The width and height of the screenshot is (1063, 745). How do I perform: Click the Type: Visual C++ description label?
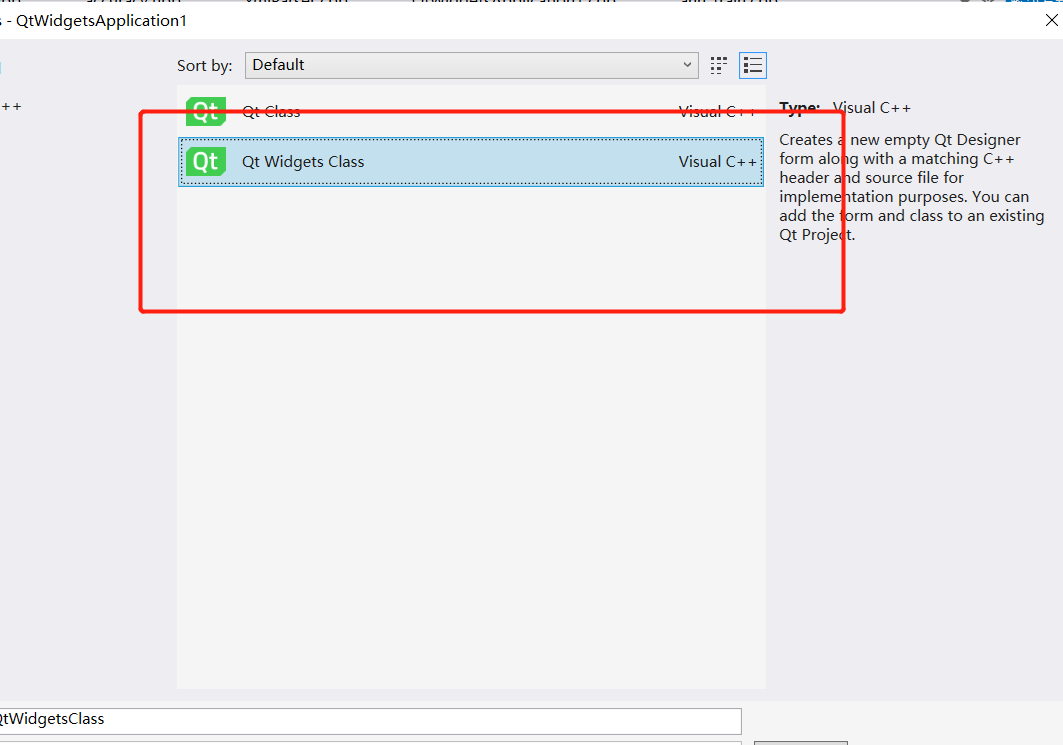coord(845,108)
